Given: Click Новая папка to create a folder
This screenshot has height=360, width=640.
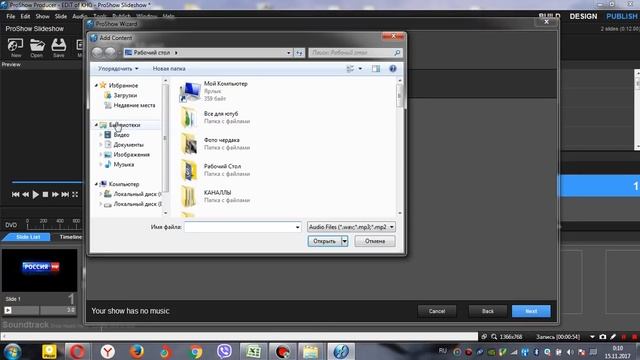Looking at the screenshot, I should [x=169, y=69].
